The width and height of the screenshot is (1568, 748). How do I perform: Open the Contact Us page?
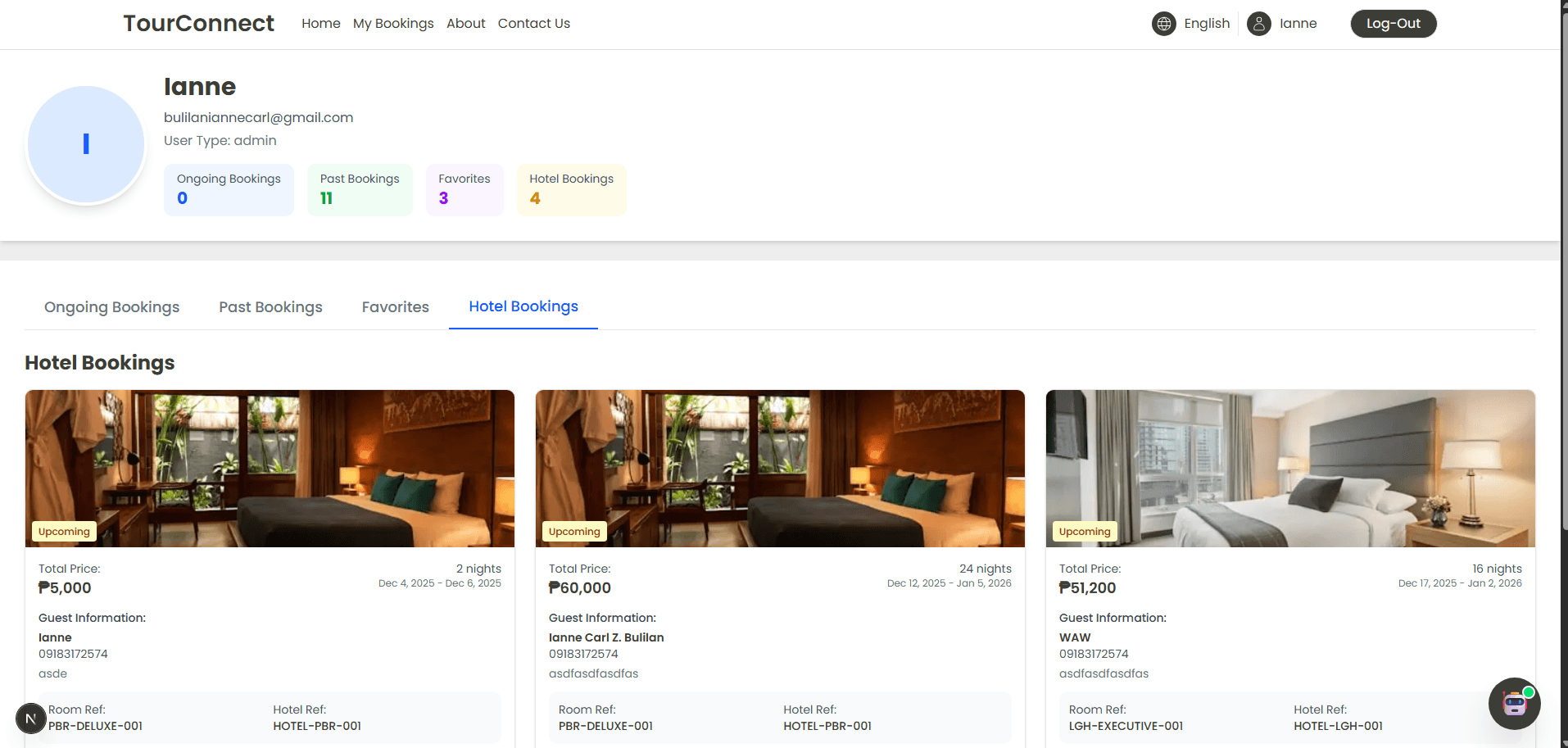(533, 24)
